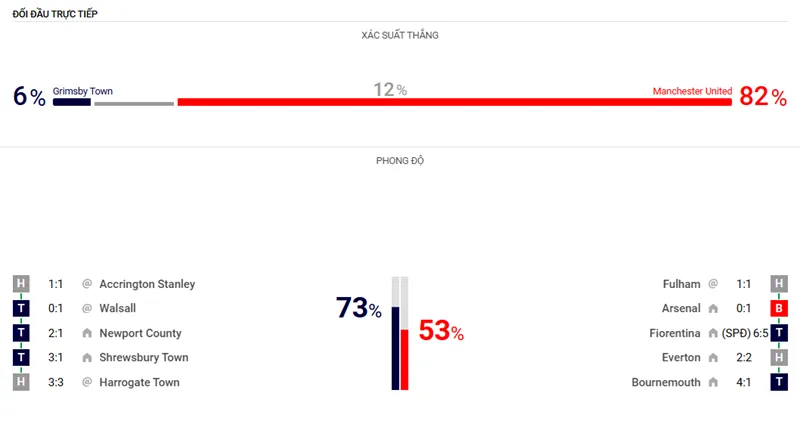Click the home icon next to Bournemouth
Viewport: 800px width, 421px height.
(713, 382)
